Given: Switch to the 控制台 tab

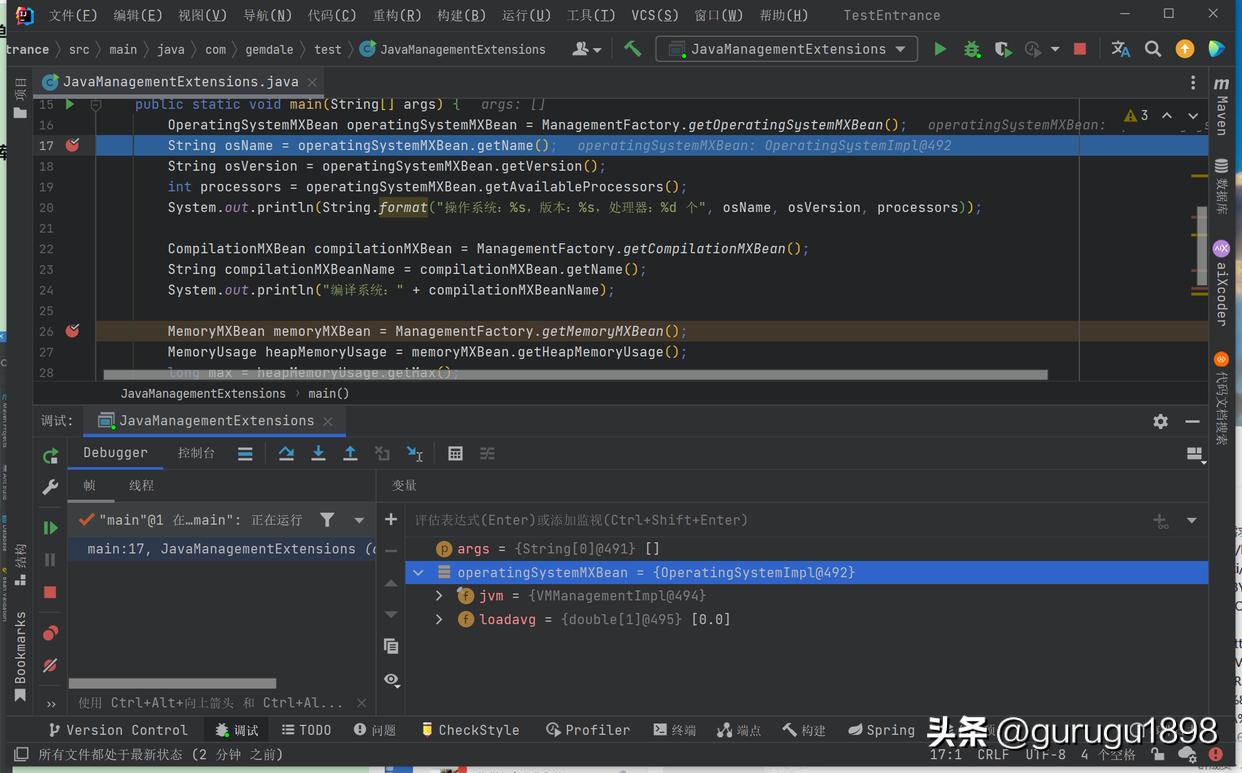Looking at the screenshot, I should 196,452.
